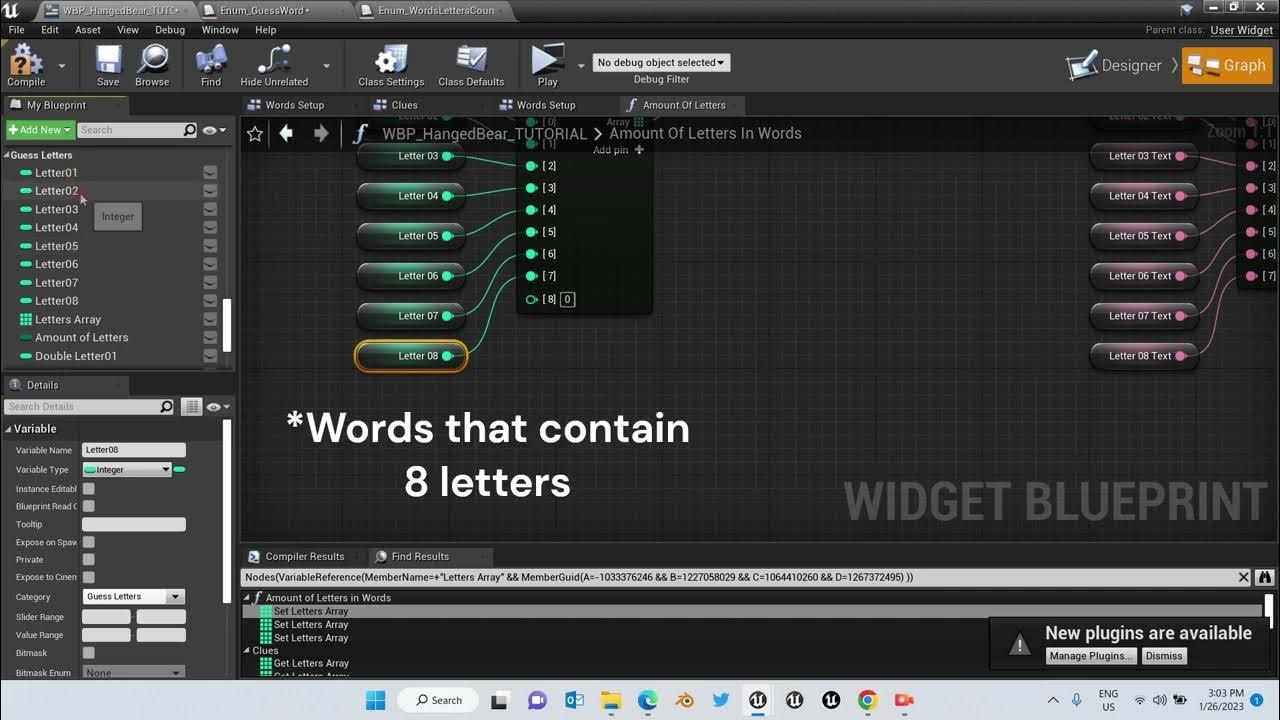This screenshot has width=1280, height=720.
Task: Open Windows Start menu
Action: click(x=376, y=700)
